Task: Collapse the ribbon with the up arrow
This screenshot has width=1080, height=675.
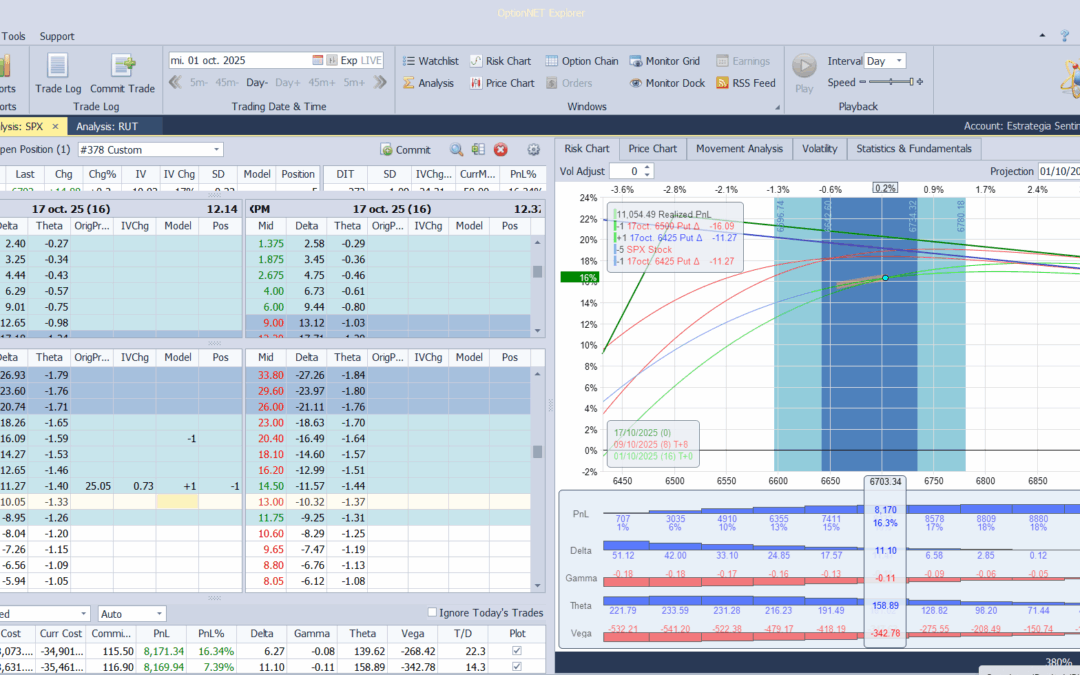Action: [1043, 36]
